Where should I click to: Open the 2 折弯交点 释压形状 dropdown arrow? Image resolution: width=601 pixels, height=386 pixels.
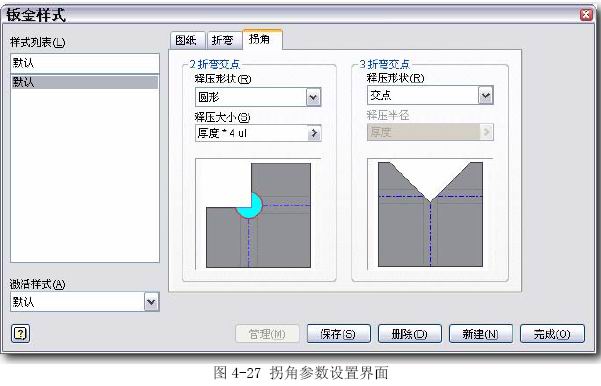click(313, 97)
